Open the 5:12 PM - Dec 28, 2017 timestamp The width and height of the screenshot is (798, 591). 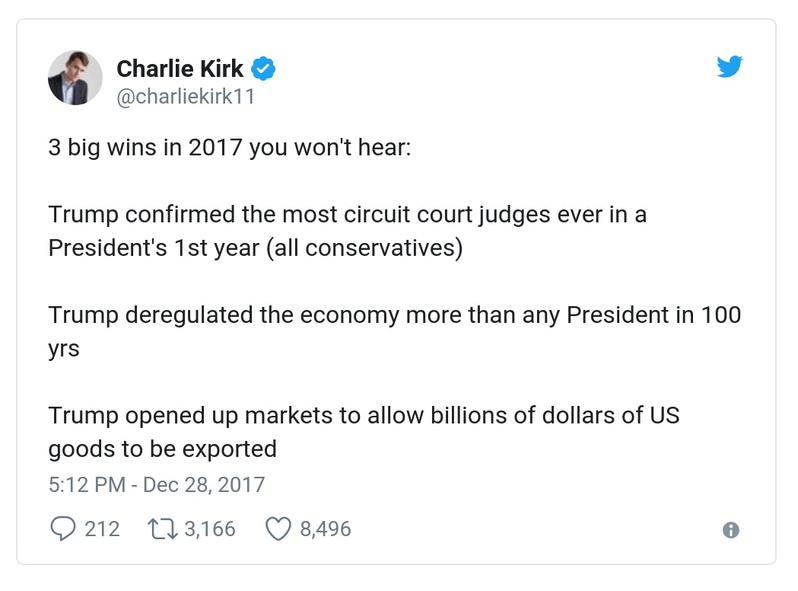(x=156, y=485)
